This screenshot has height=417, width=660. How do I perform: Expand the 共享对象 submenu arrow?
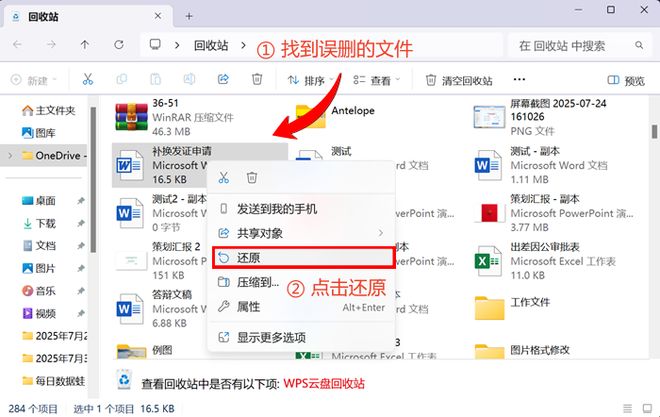tap(381, 233)
